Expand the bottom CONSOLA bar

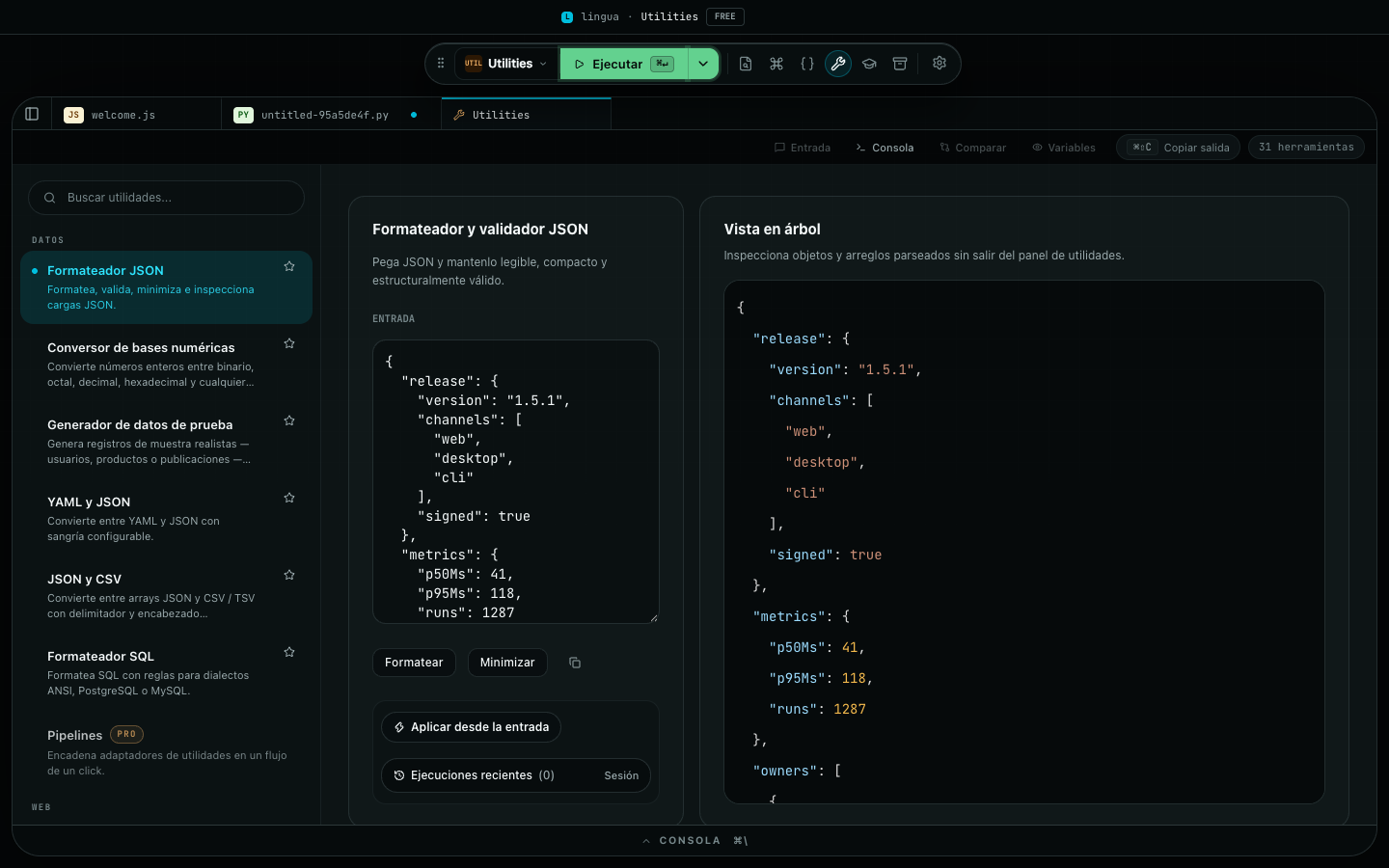(694, 841)
